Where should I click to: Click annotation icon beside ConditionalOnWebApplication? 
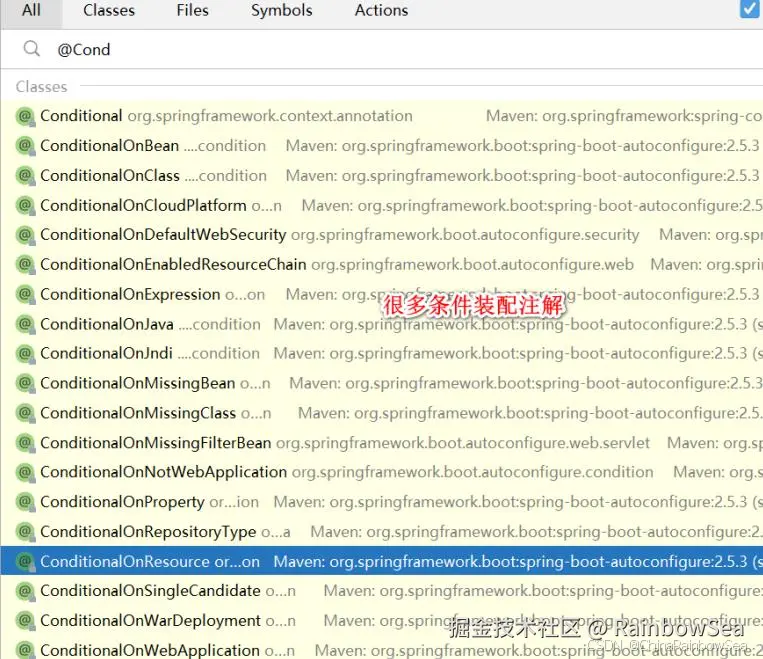coord(25,650)
